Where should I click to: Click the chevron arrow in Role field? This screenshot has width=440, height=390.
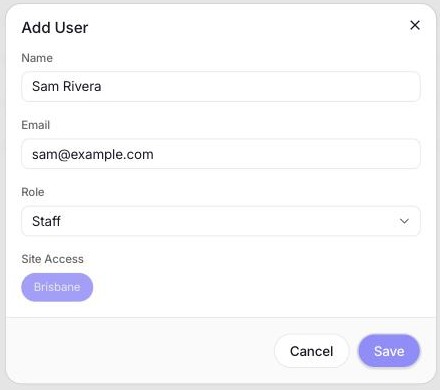[x=404, y=221]
